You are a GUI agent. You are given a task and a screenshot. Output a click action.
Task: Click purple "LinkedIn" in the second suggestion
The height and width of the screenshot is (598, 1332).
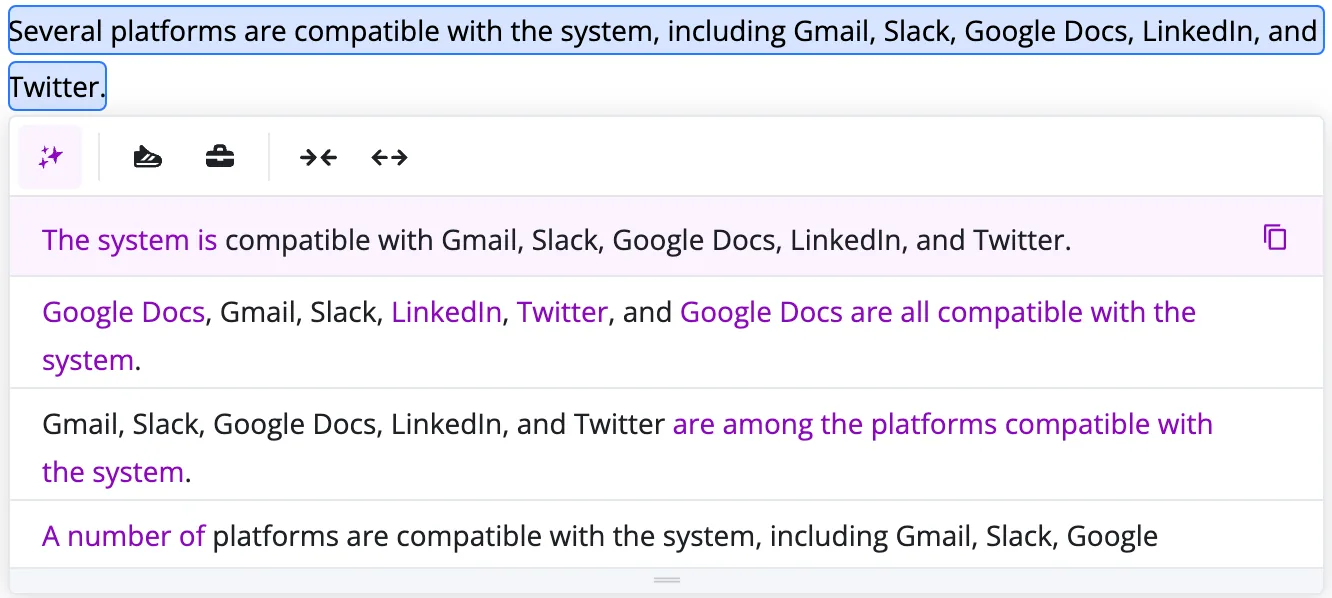point(447,312)
